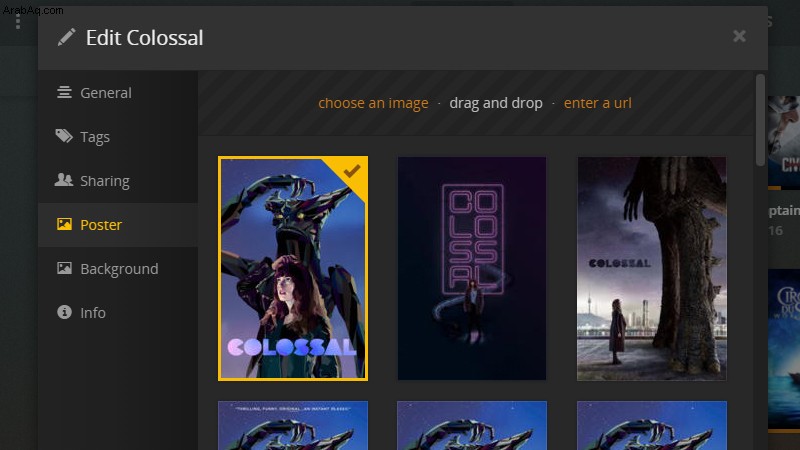Select the middle poster in the bottom row
Viewport: 800px width, 450px height.
[472, 426]
